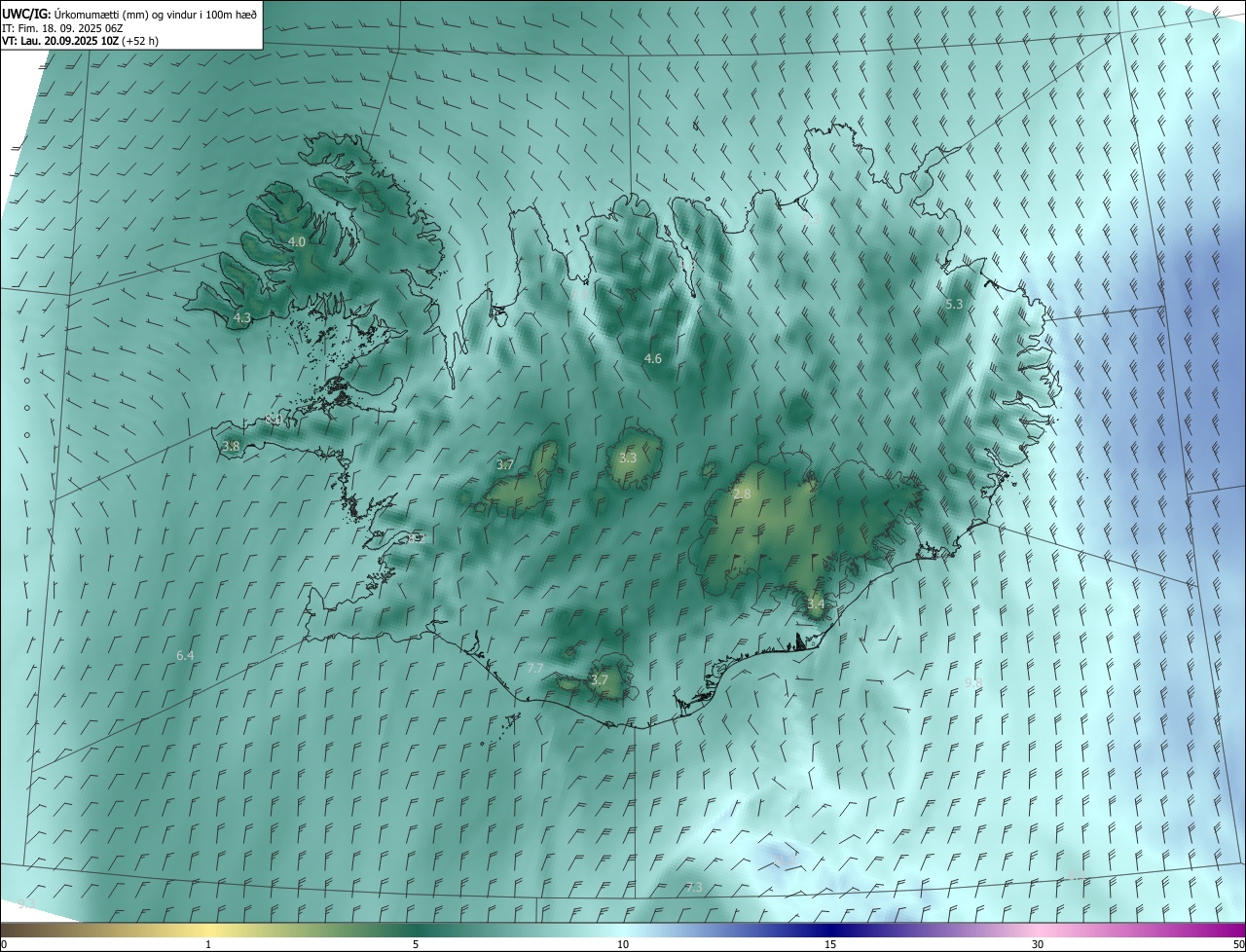
Task: Click the 3.3 value on the central glacier
Action: tap(628, 458)
